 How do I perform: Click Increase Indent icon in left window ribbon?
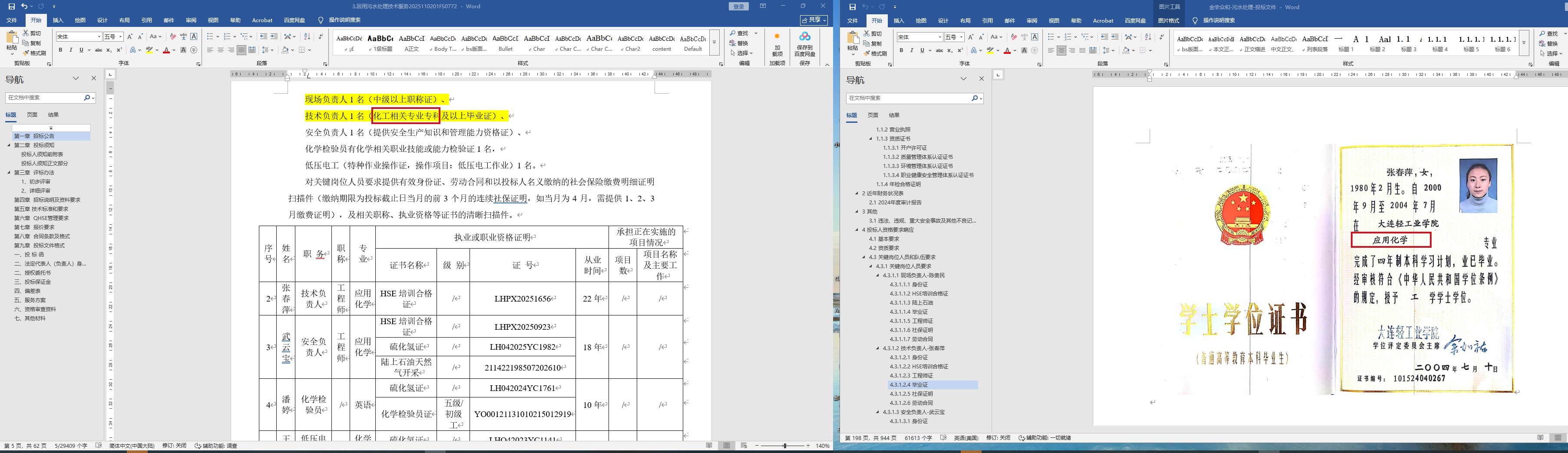[274, 36]
